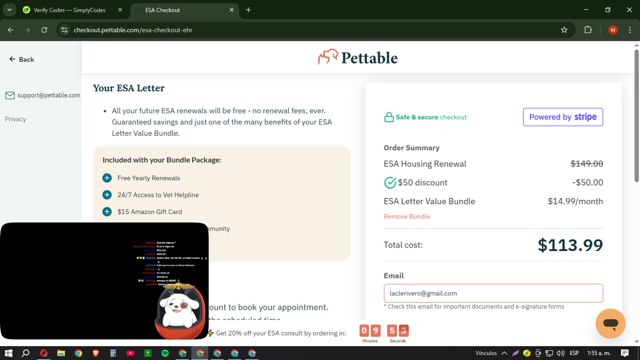Image resolution: width=640 pixels, height=360 pixels.
Task: Click the $50 discount checkmark icon
Action: point(390,182)
